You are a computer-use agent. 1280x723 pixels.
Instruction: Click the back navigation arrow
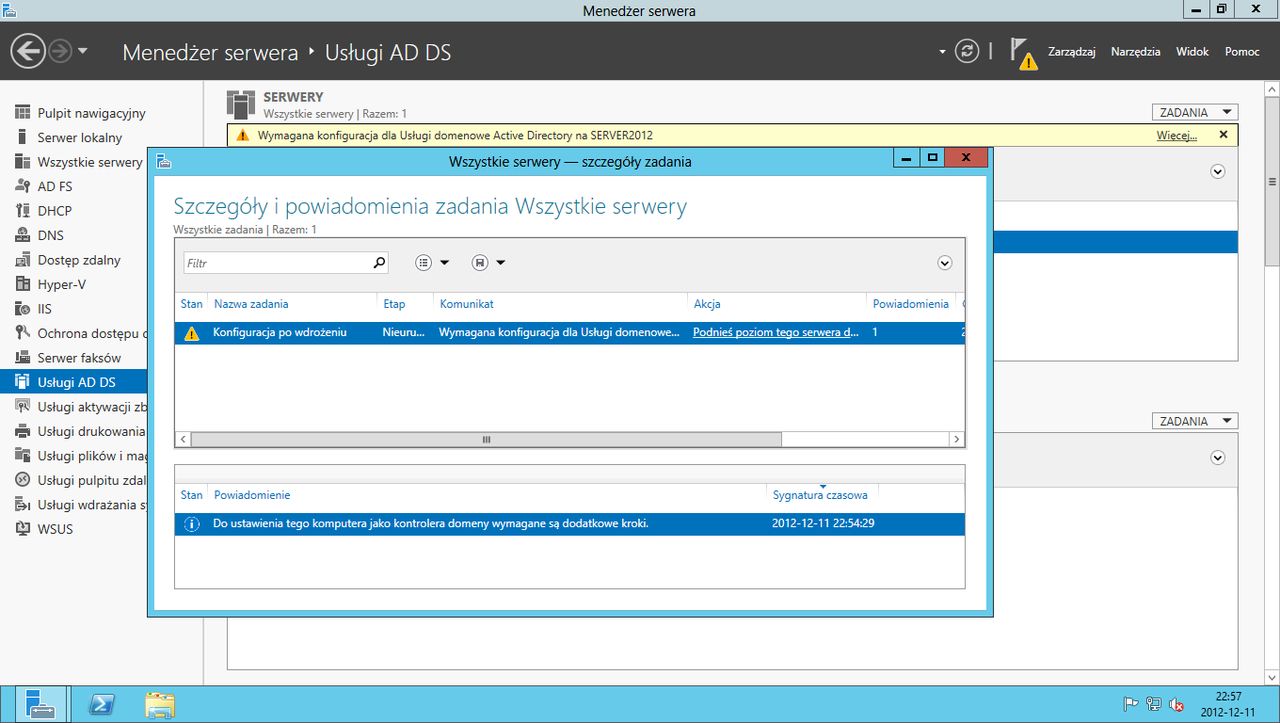(29, 51)
